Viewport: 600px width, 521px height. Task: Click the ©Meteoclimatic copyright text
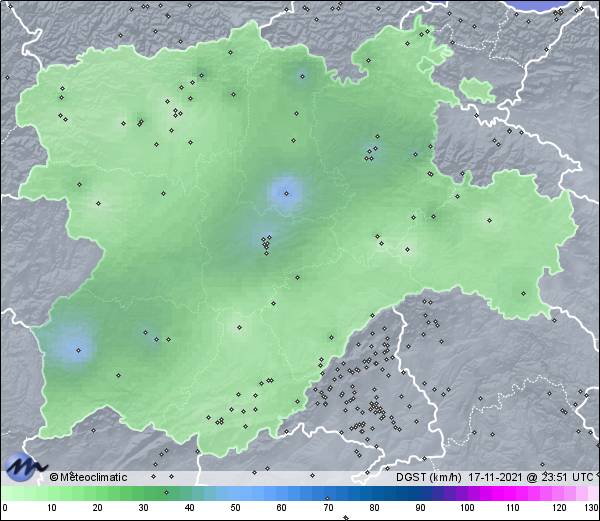(89, 477)
